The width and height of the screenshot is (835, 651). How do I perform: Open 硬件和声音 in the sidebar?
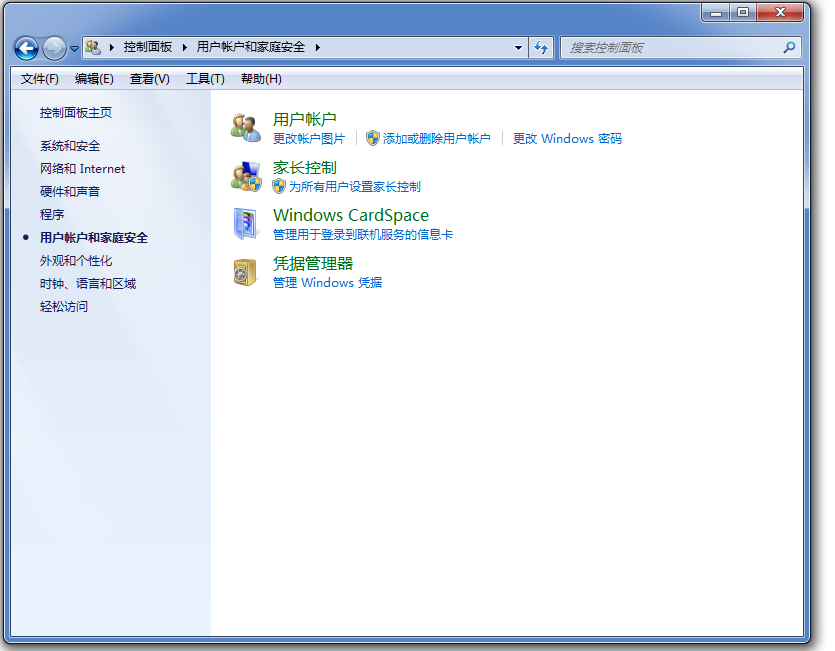click(70, 192)
